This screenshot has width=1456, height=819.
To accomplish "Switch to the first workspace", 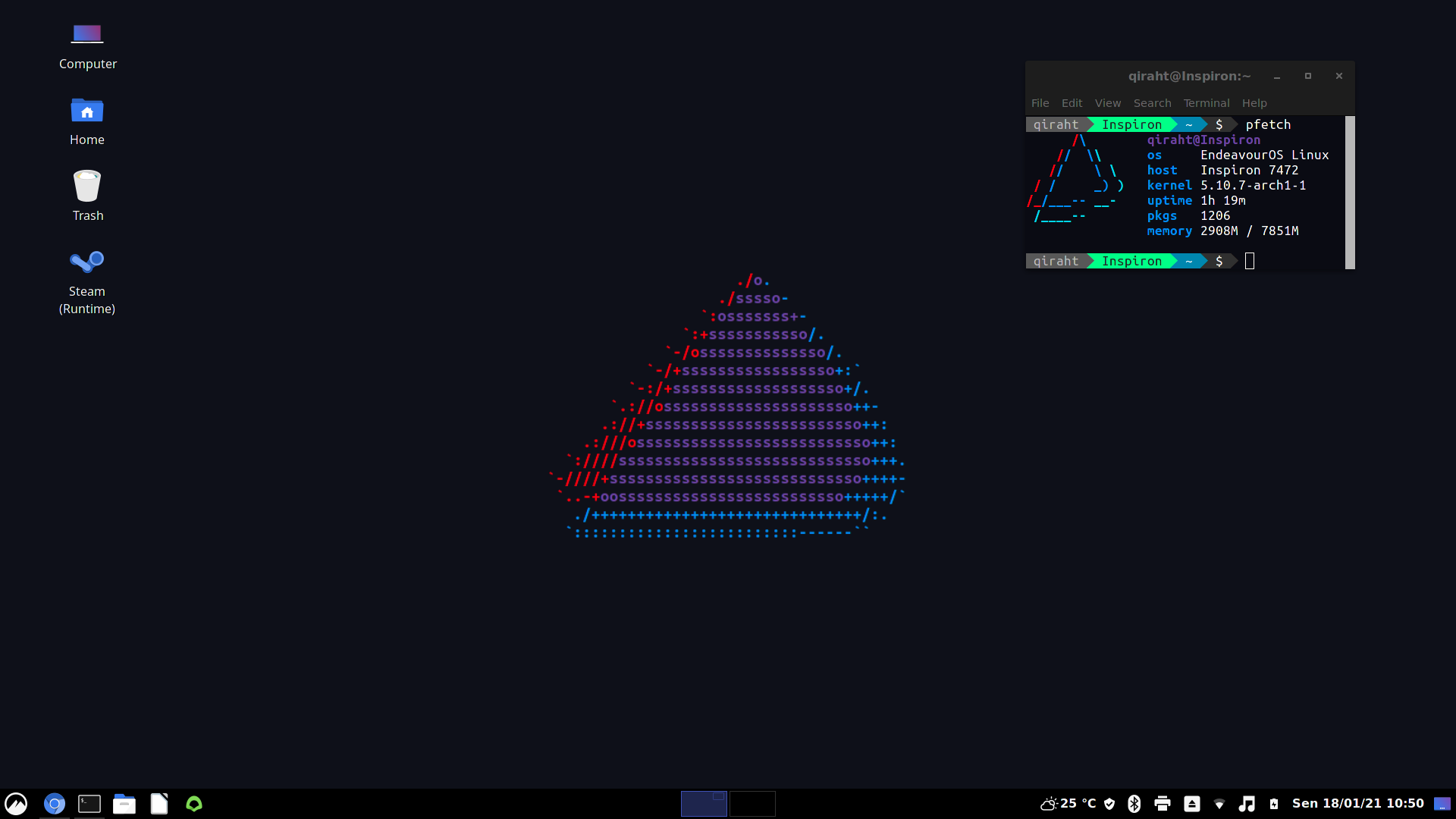I will tap(704, 804).
